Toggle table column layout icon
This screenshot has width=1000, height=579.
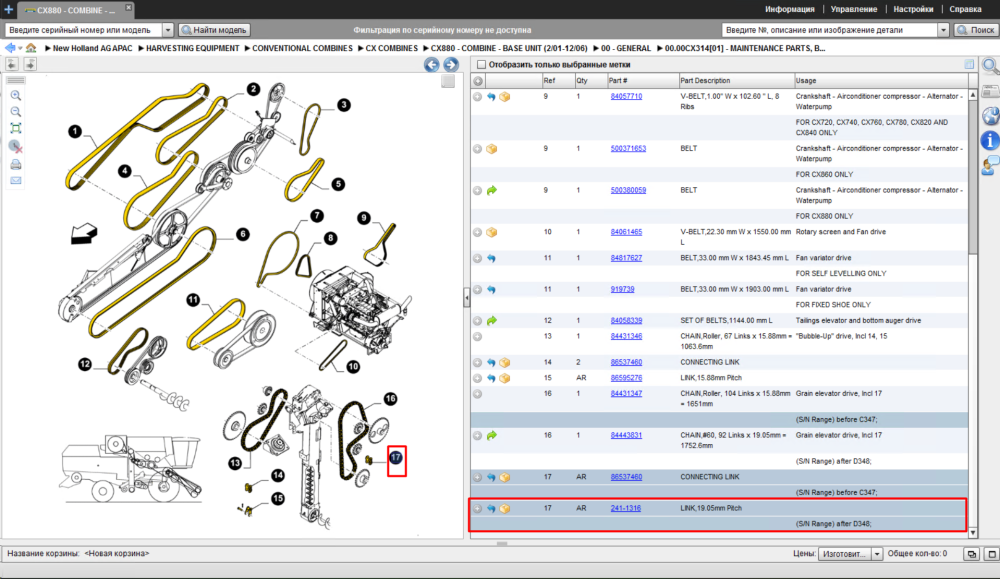pyautogui.click(x=969, y=64)
